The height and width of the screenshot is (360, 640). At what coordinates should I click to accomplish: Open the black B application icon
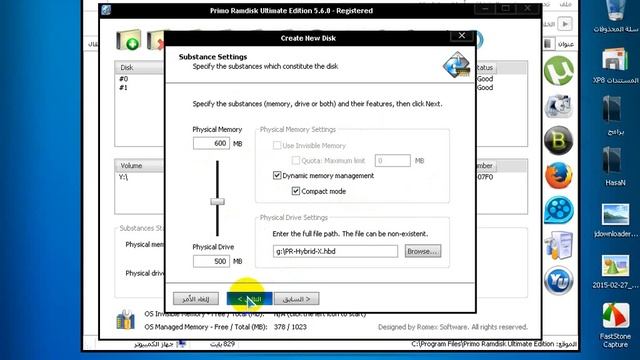coord(558,140)
